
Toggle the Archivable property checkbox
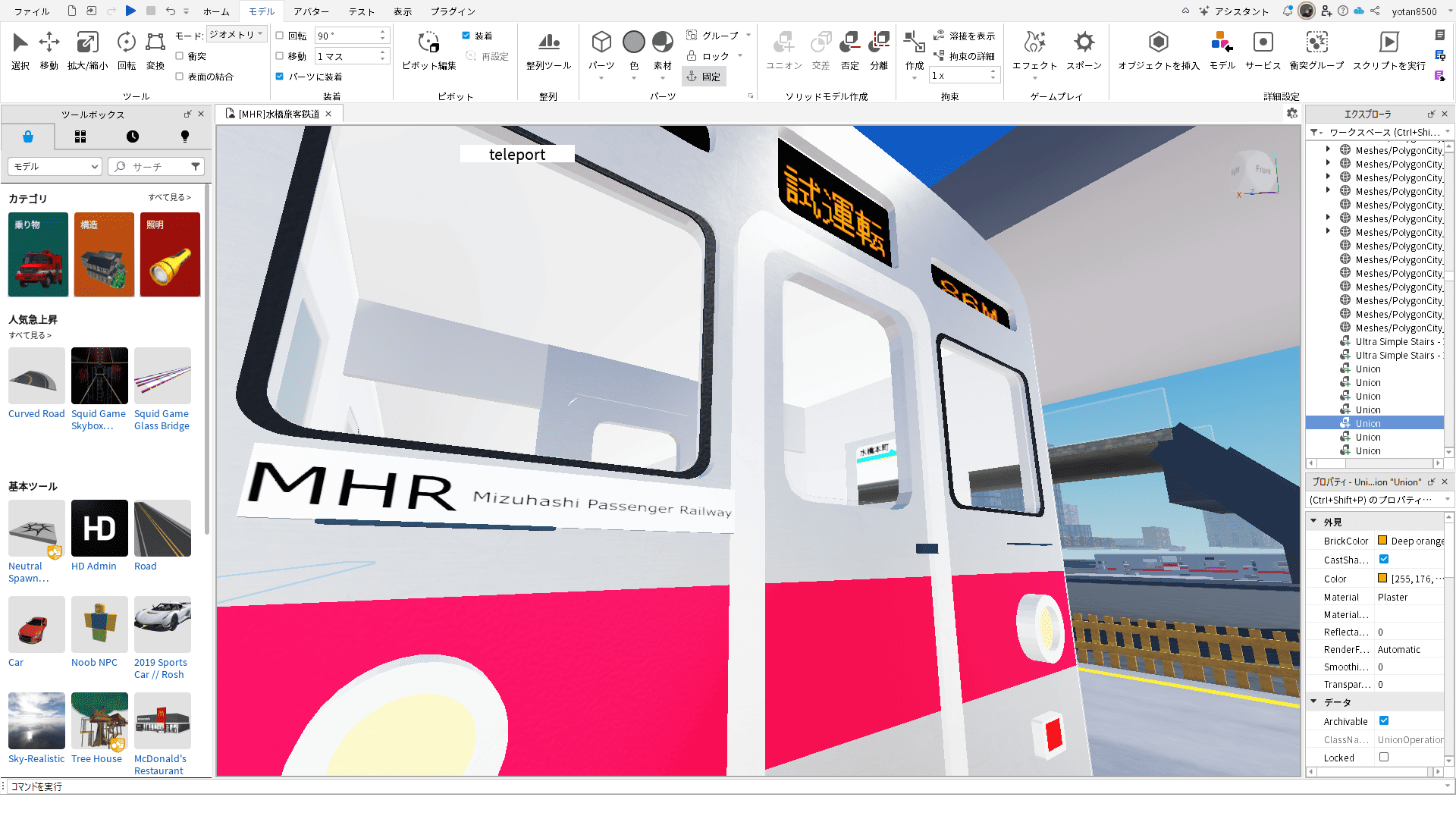tap(1384, 721)
